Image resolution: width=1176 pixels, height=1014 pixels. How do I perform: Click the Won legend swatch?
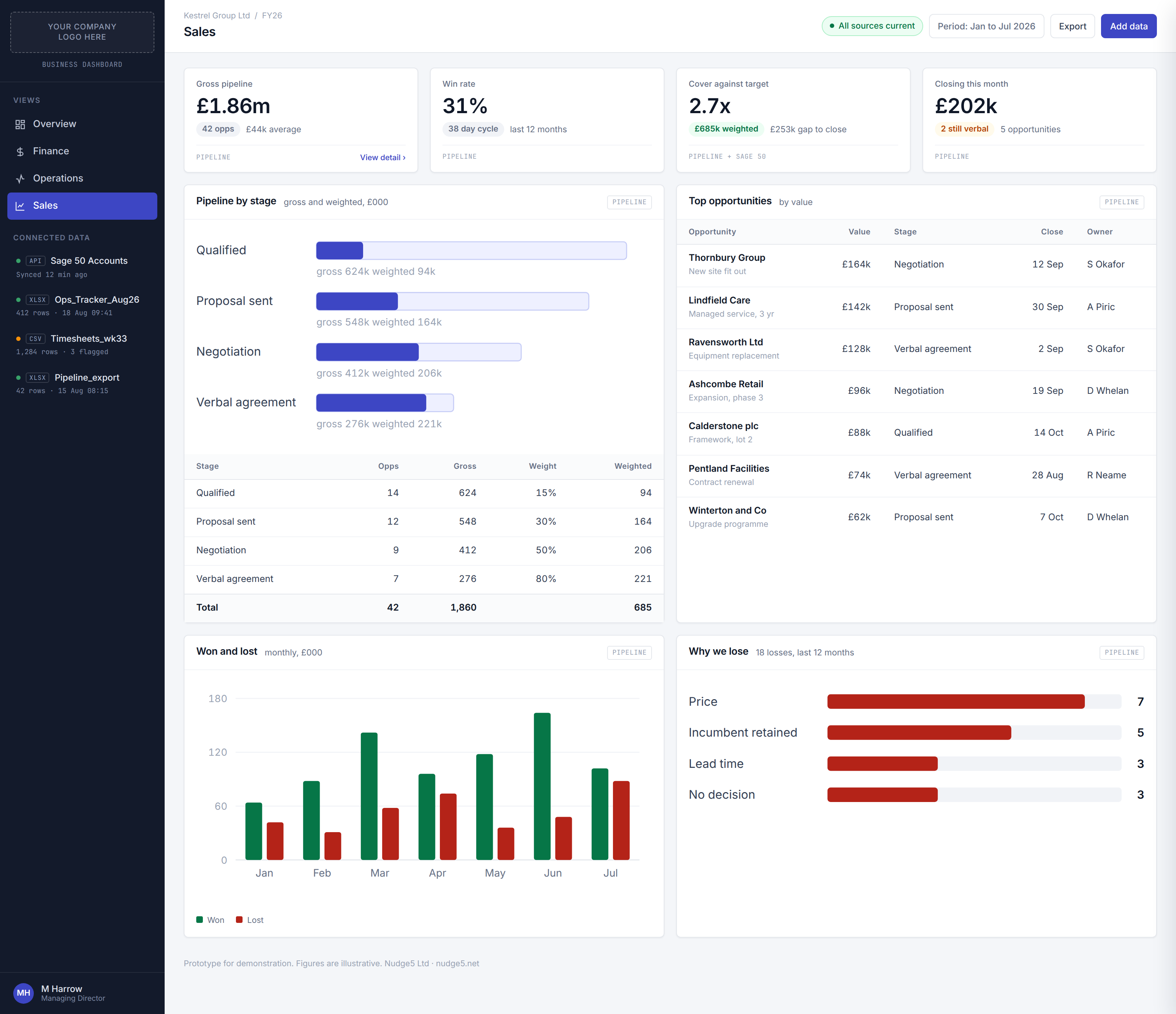200,920
